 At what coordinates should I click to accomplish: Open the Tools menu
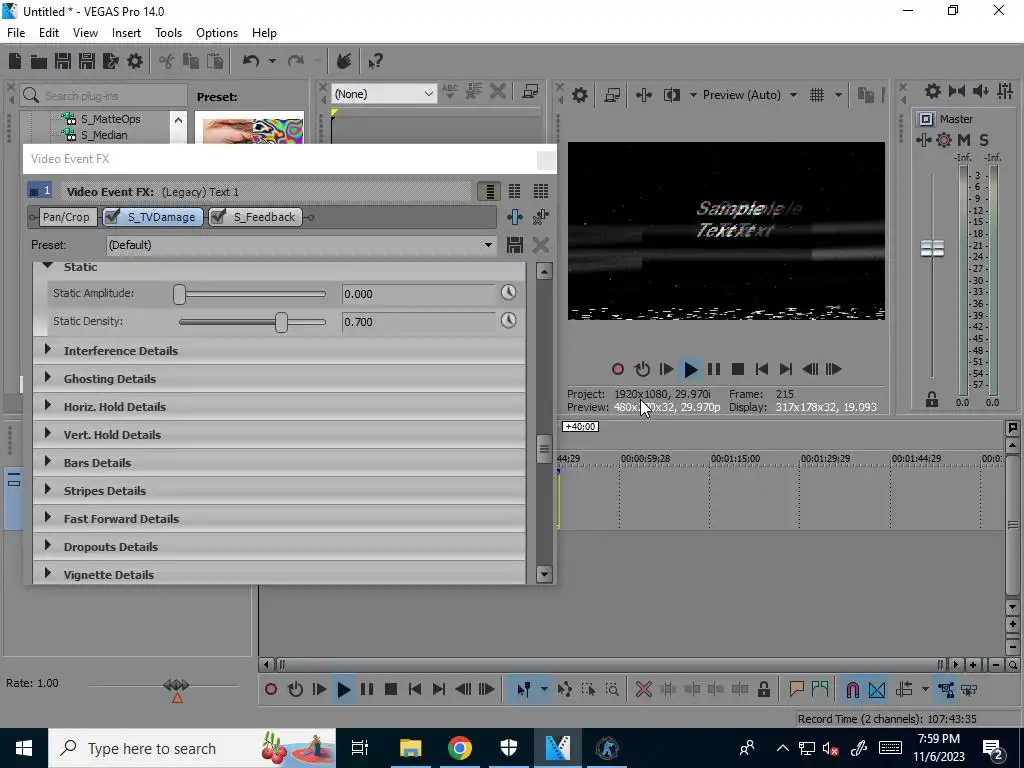[x=168, y=33]
